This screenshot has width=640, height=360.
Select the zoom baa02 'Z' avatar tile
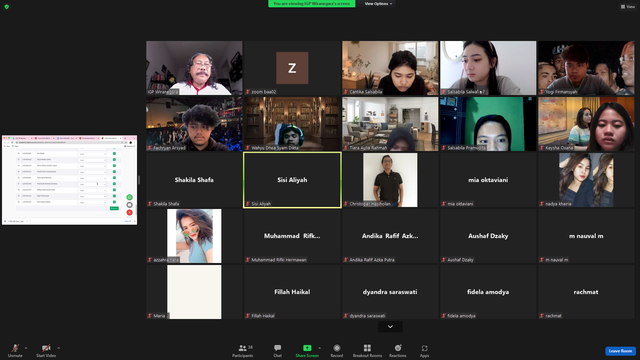[x=292, y=68]
